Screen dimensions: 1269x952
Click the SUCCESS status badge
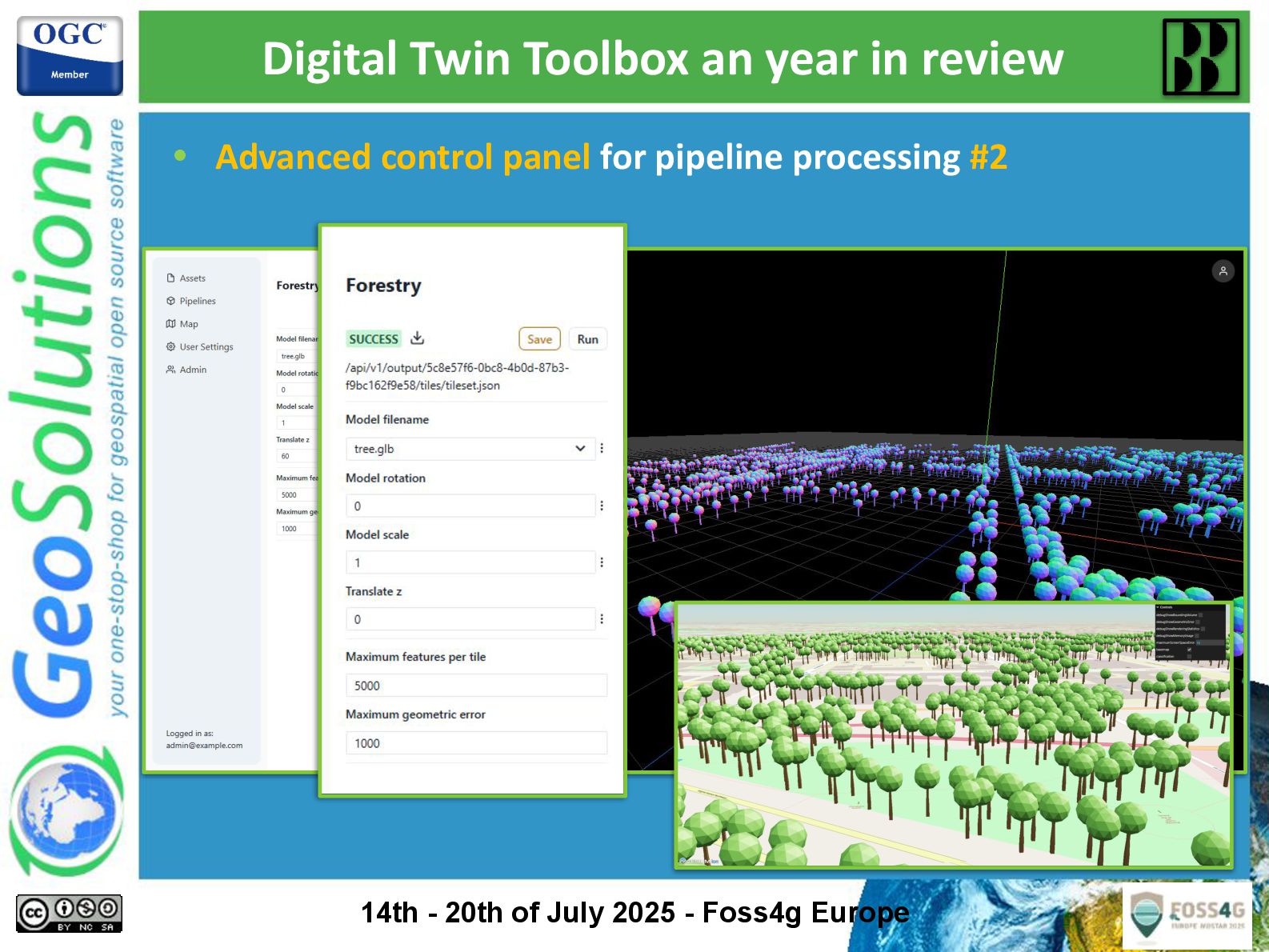pyautogui.click(x=374, y=339)
